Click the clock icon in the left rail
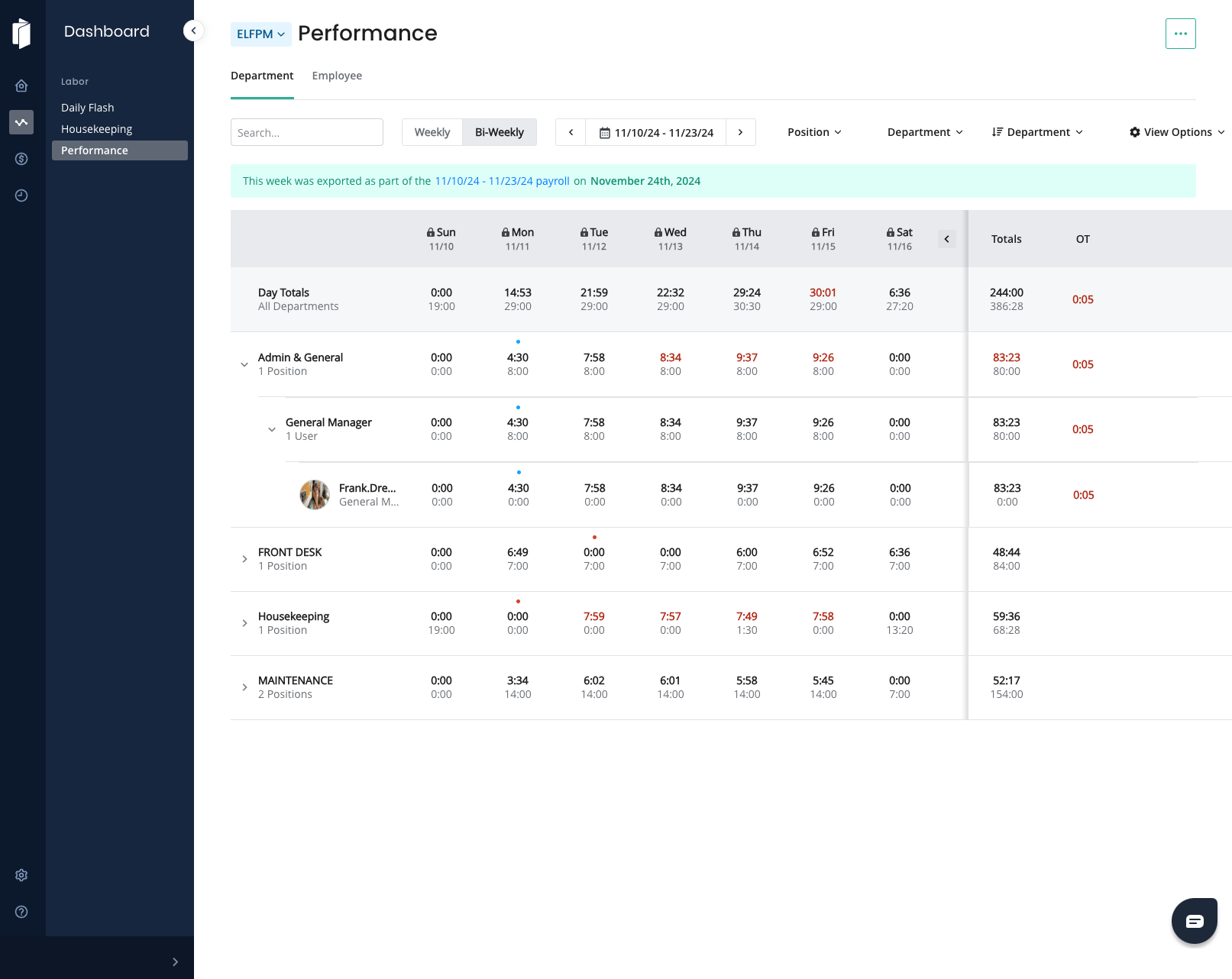 [21, 195]
